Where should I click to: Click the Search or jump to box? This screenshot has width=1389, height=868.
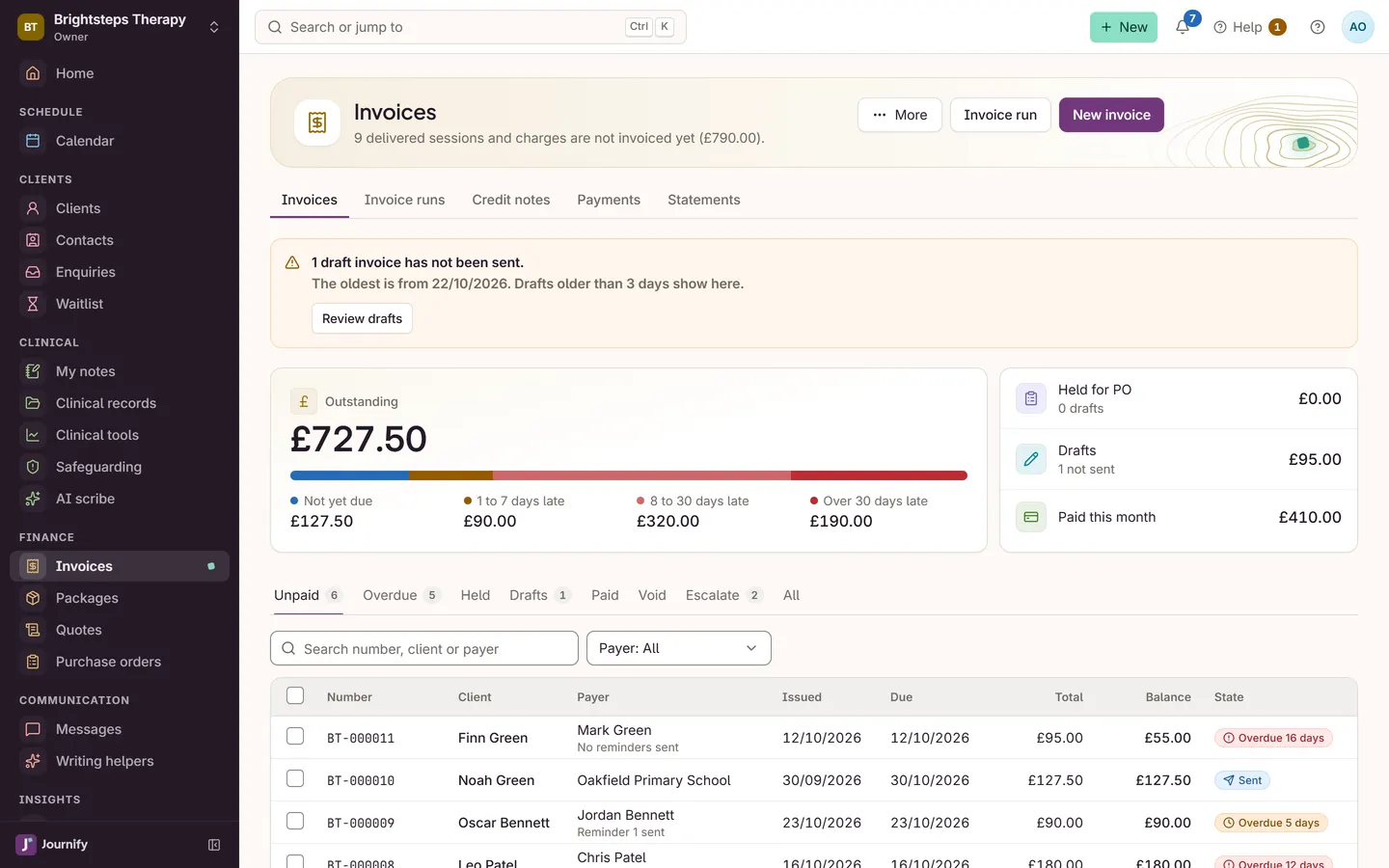pos(471,27)
